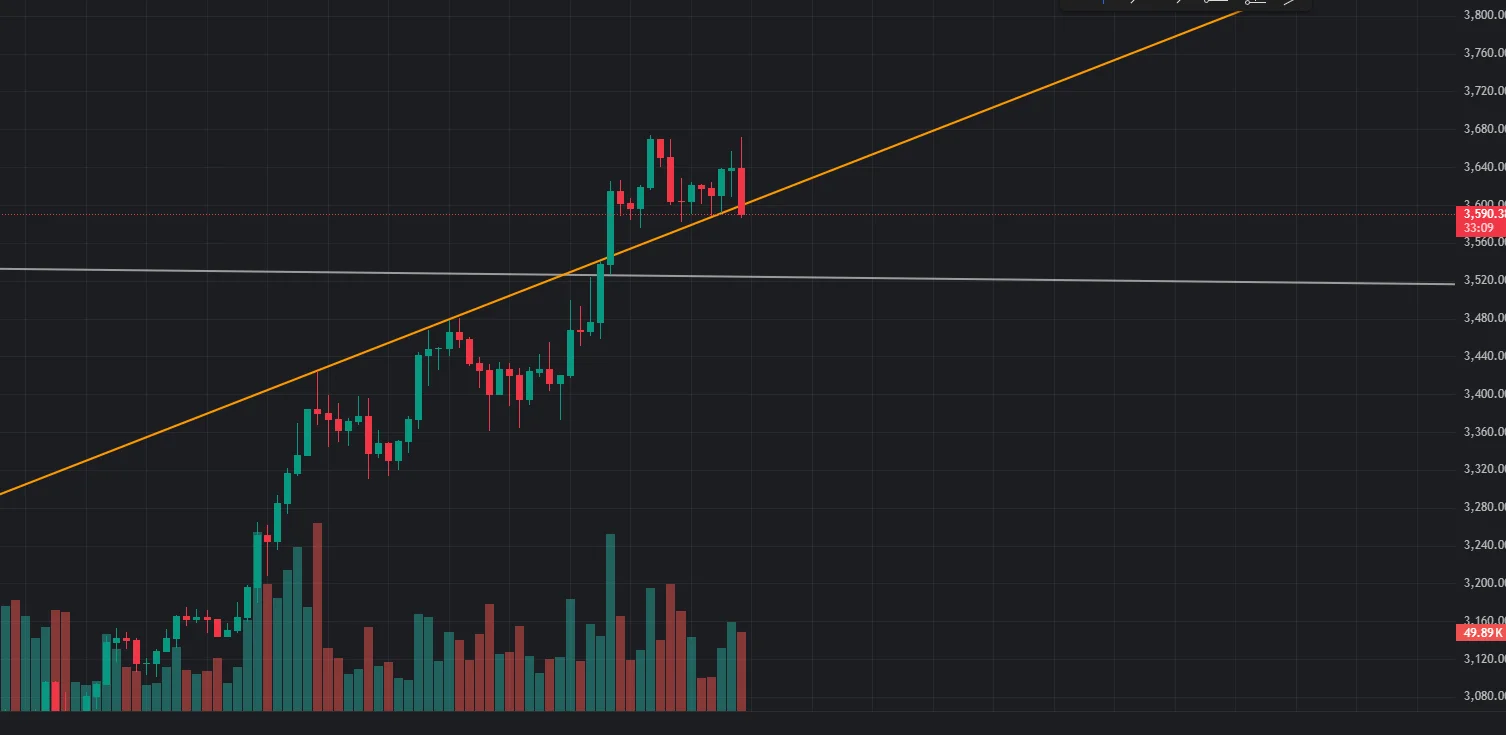Click the 3,400.00 price axis label
The image size is (1506, 735).
(1483, 394)
